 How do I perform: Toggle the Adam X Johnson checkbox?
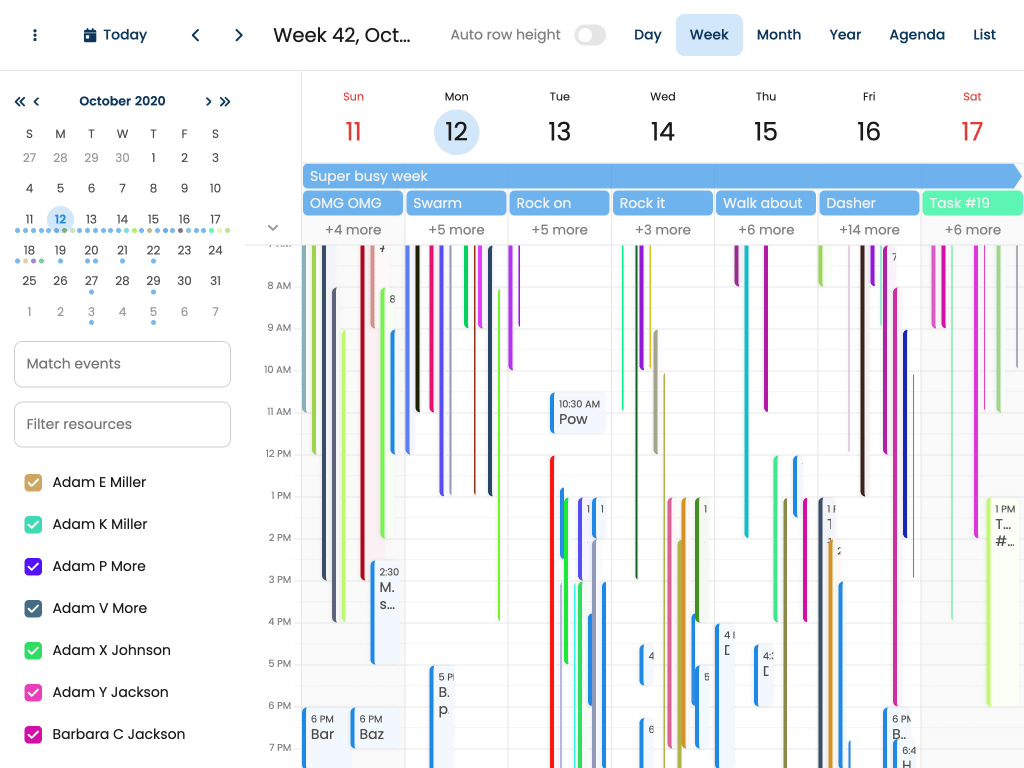coord(33,651)
